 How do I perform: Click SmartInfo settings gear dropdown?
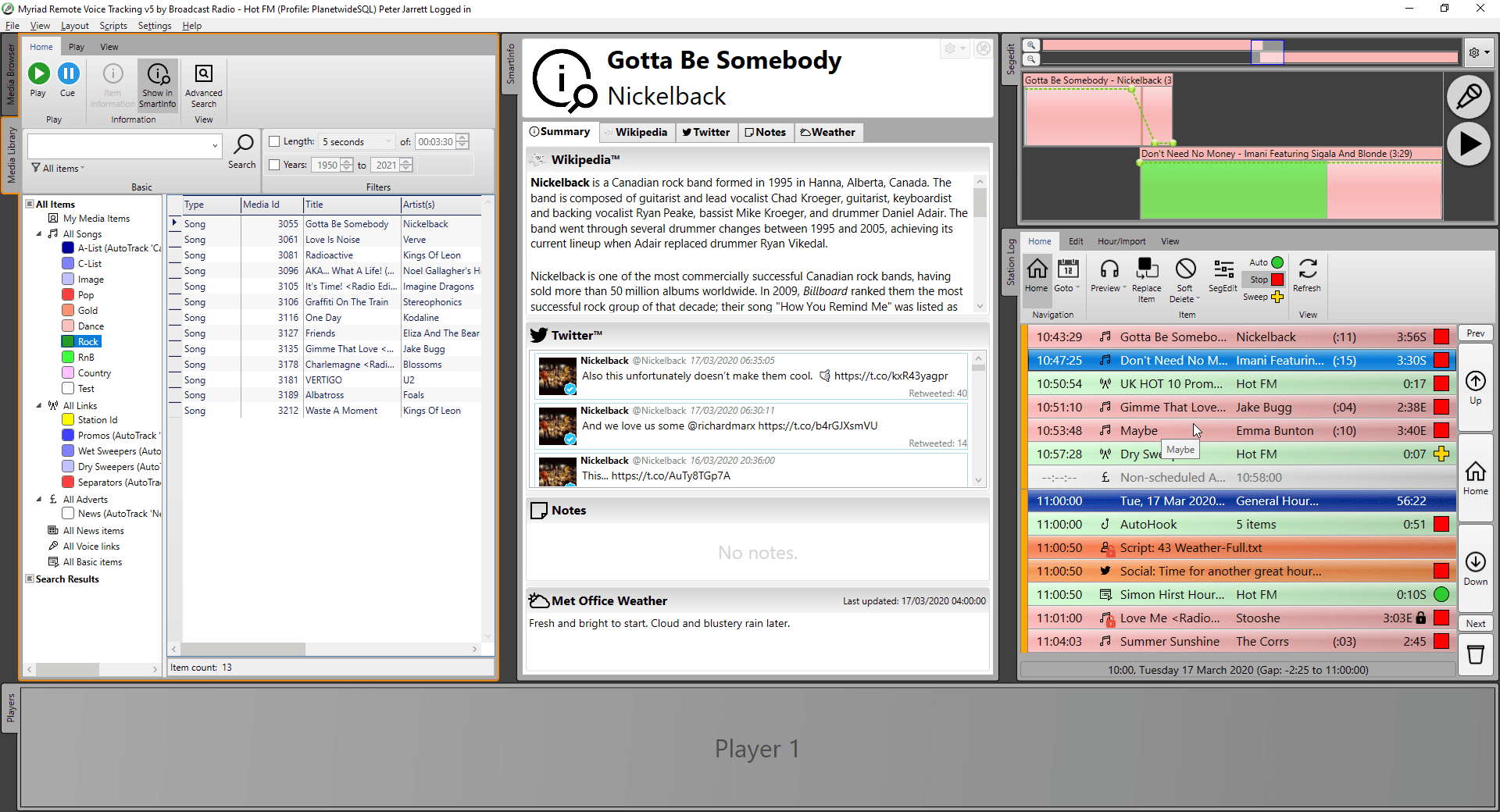(955, 48)
